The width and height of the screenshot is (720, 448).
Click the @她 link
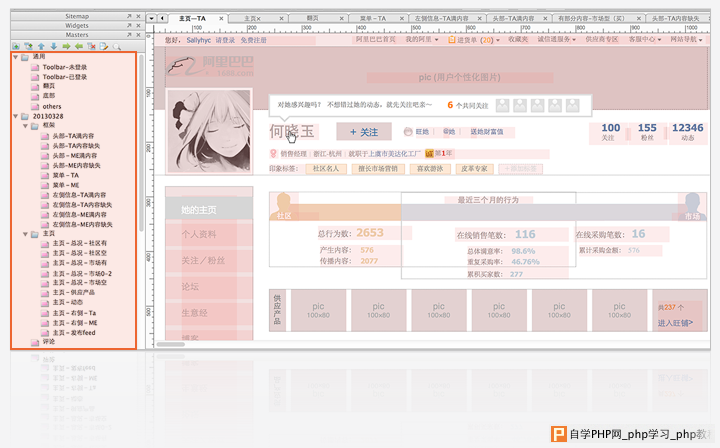coord(449,132)
